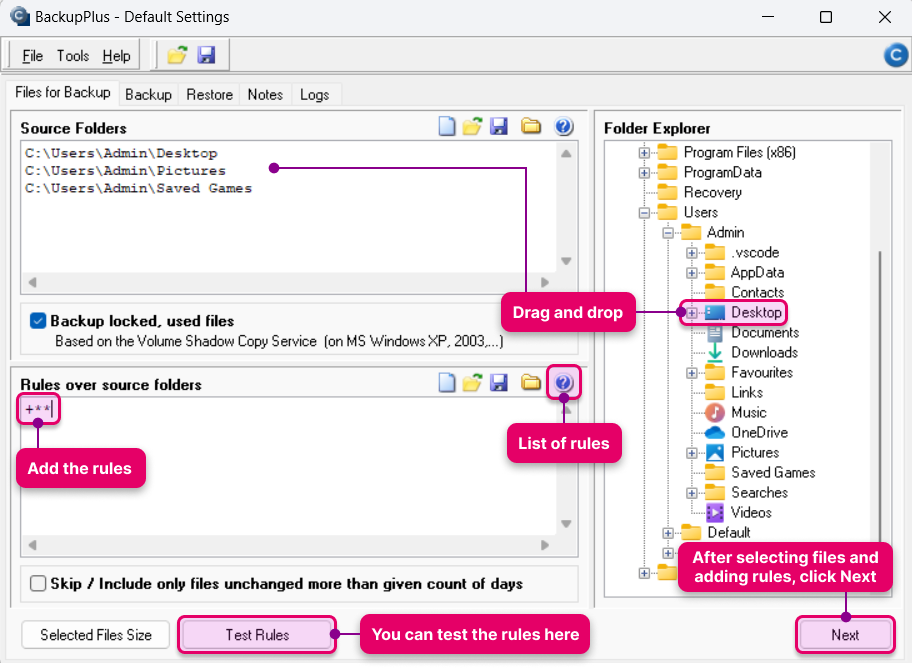The width and height of the screenshot is (912, 668).
Task: Click the save icon in Source Folders
Action: (499, 126)
